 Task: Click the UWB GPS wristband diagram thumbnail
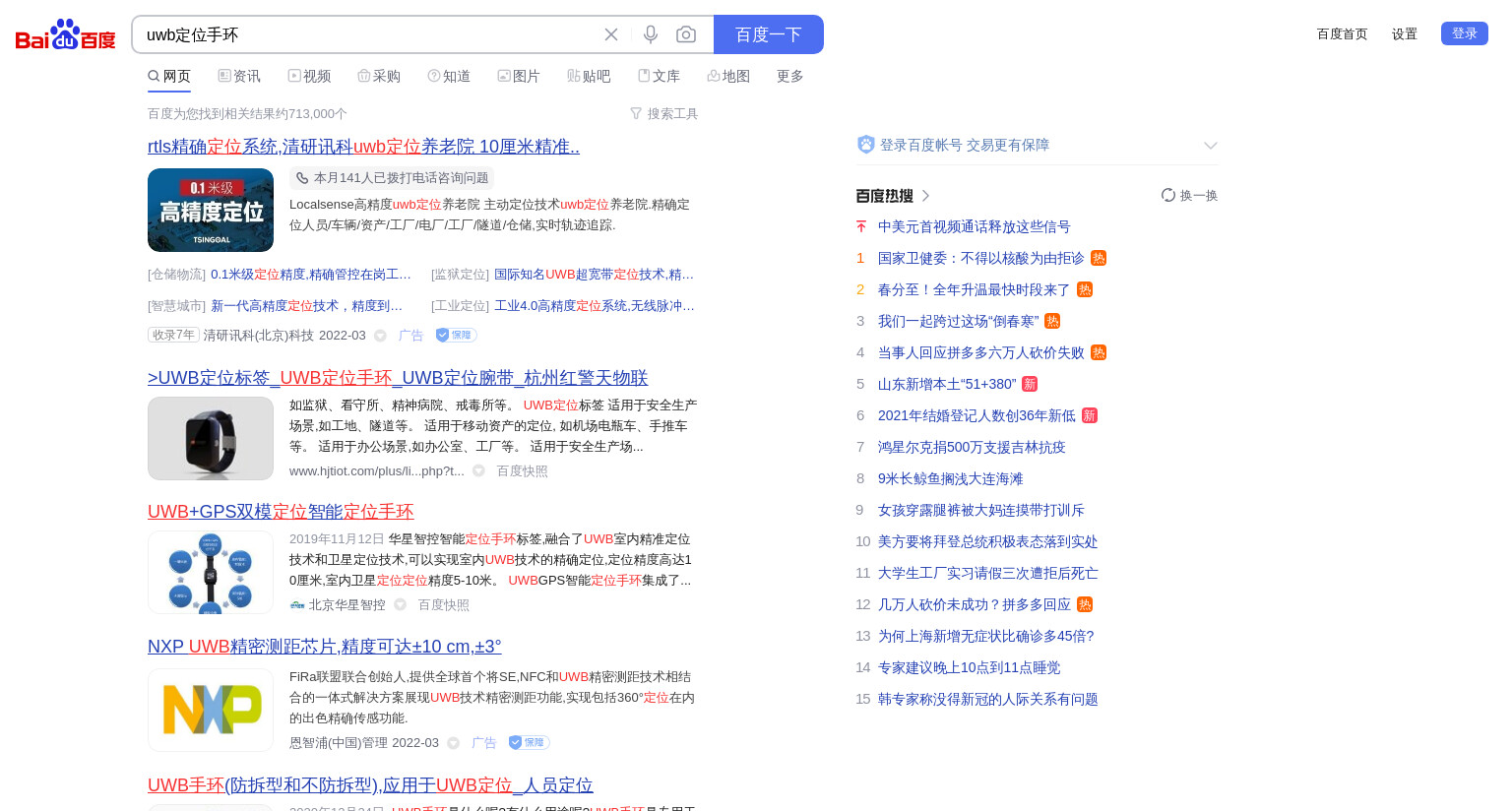[211, 572]
